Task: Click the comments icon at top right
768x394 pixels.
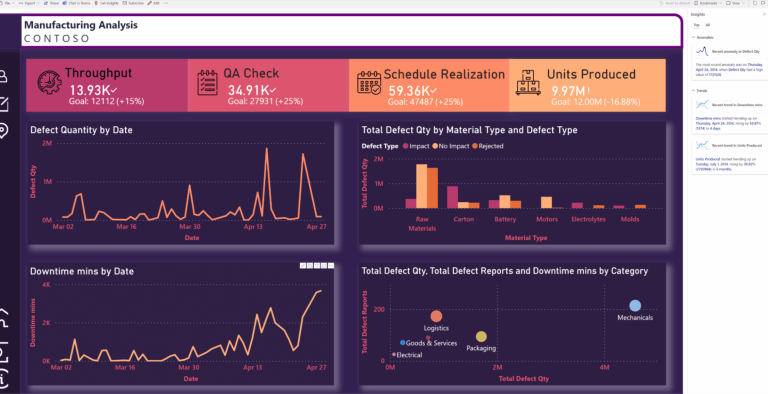Action: [764, 3]
